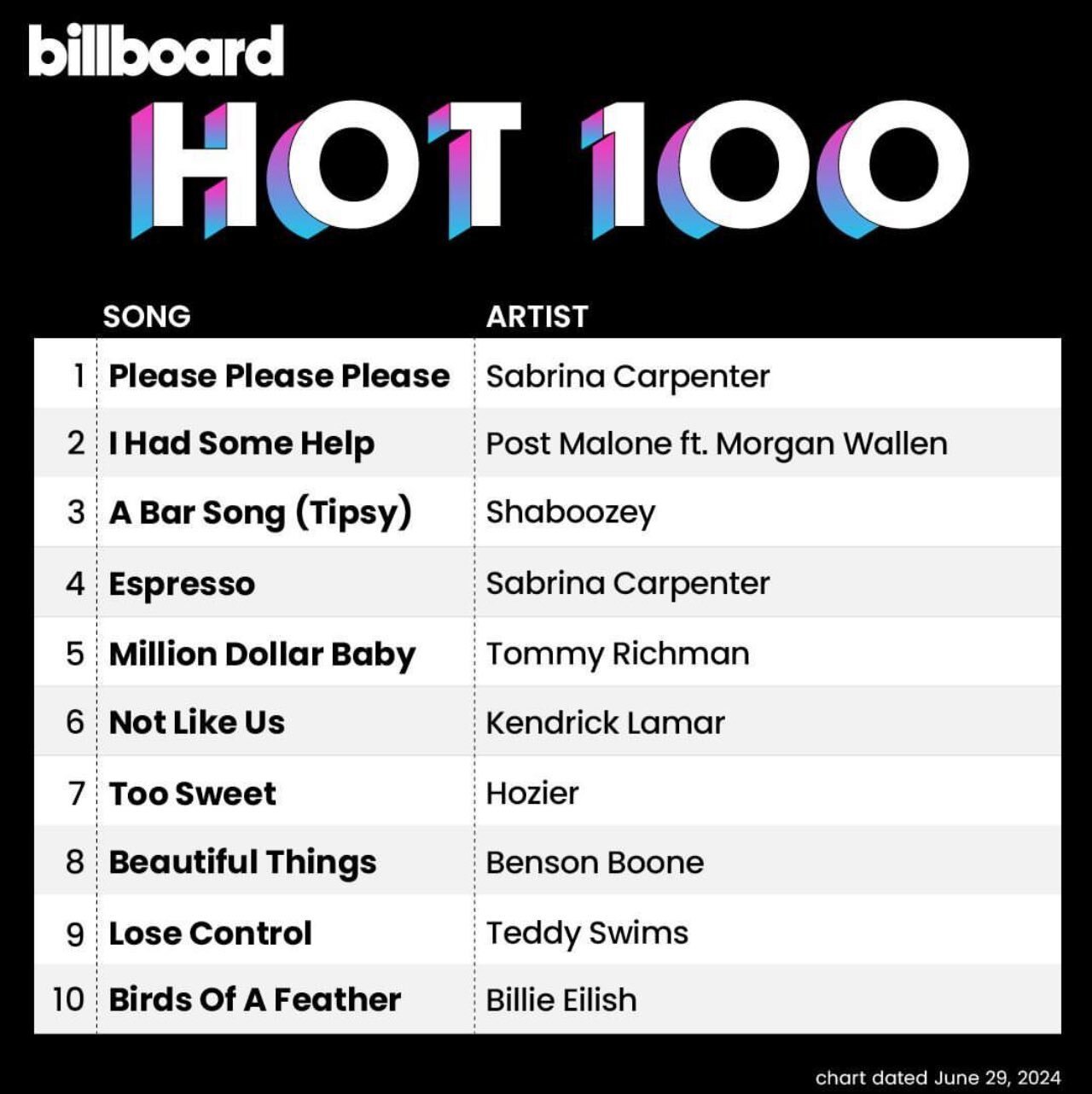Open the song Million Dollar Baby
This screenshot has height=1094, width=1092.
[262, 655]
